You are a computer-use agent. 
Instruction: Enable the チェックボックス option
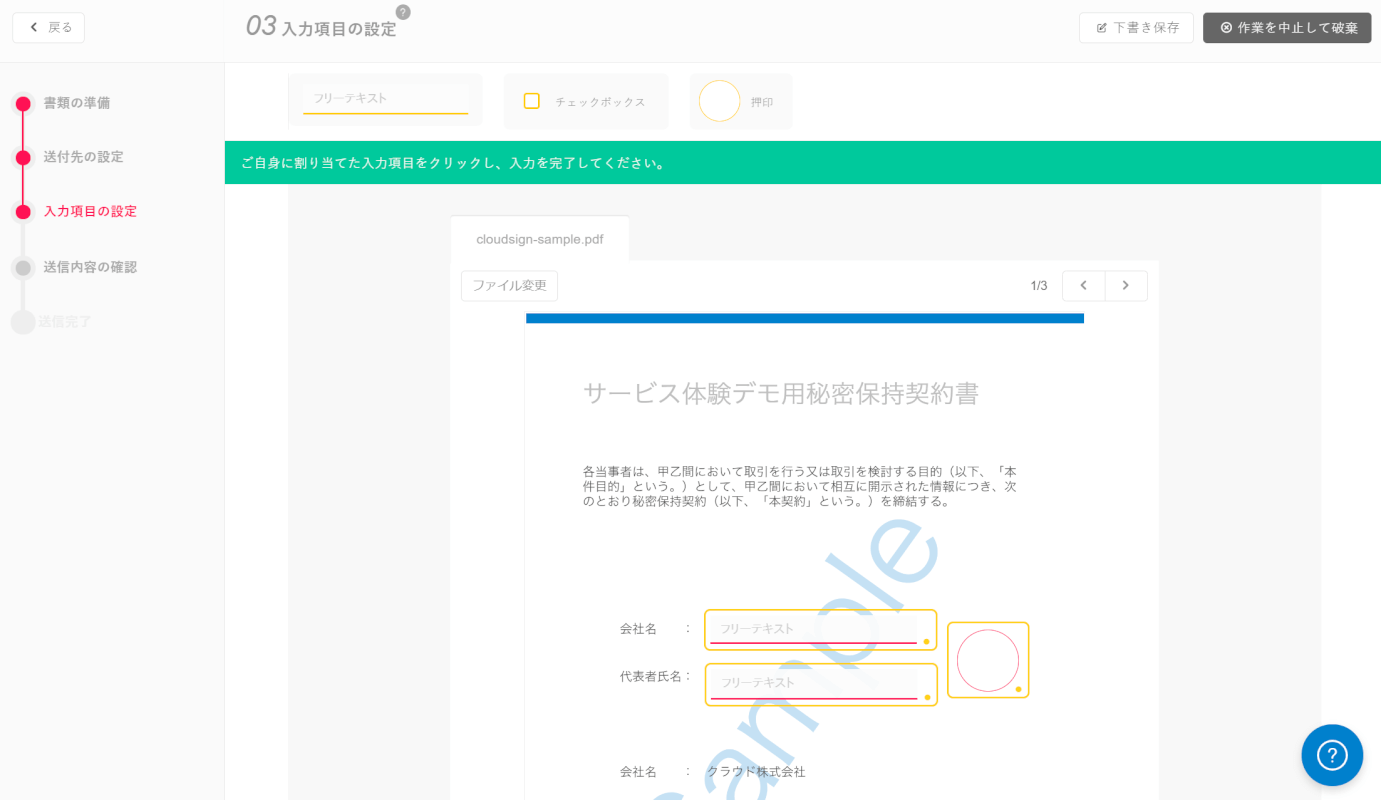pos(586,101)
